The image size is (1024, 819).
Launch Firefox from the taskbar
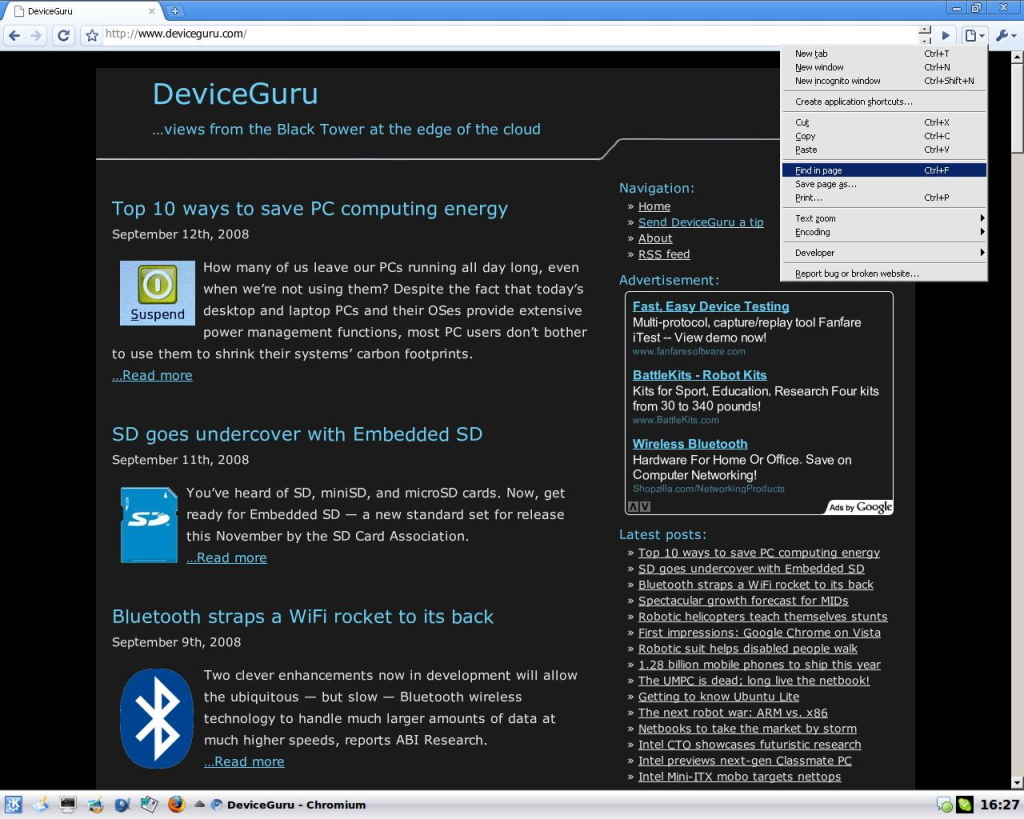tap(176, 805)
